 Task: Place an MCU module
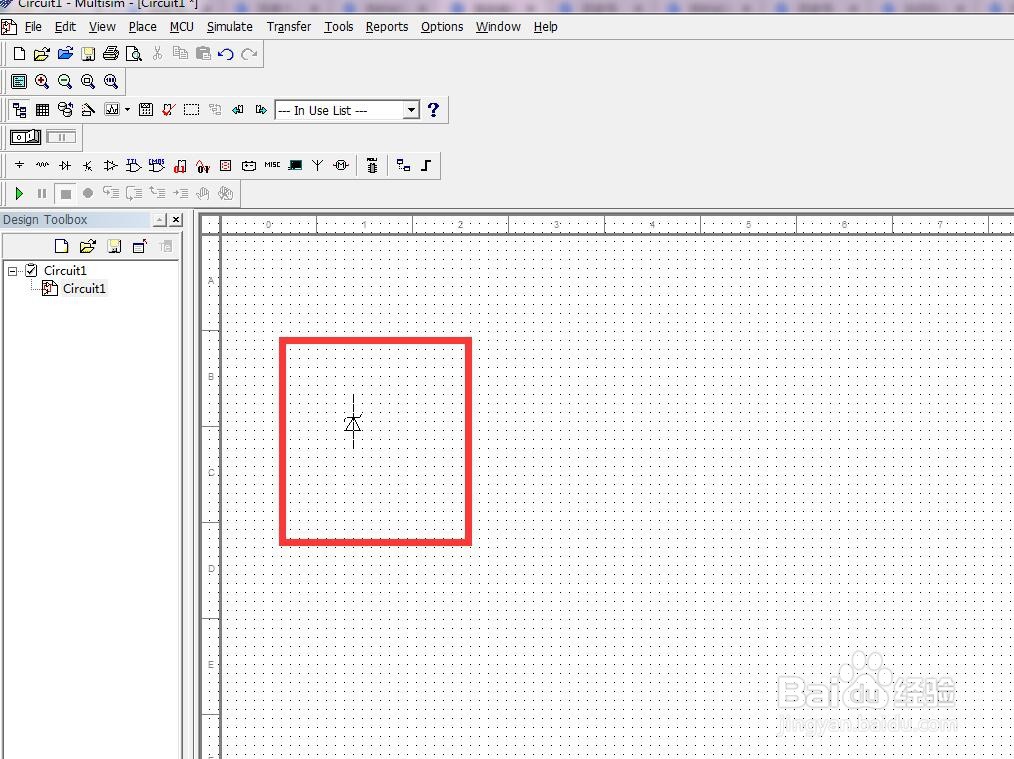coord(372,166)
